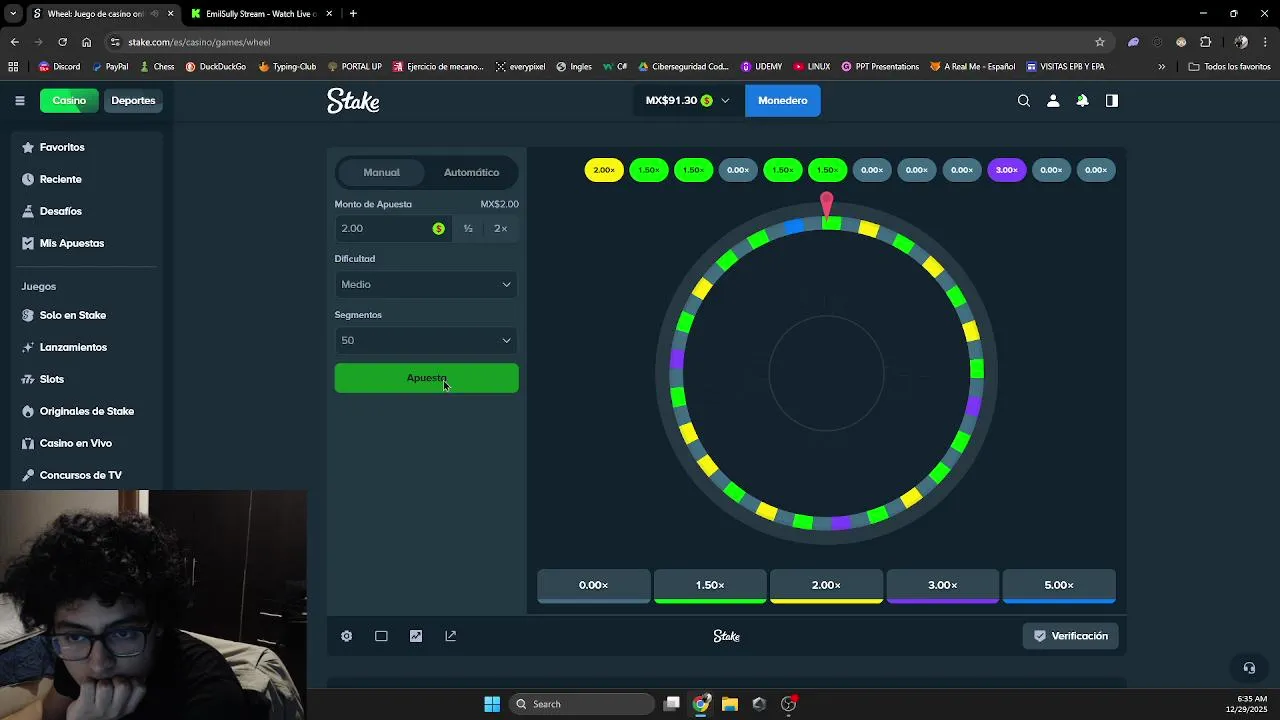This screenshot has width=1280, height=720.
Task: Click the browser address bar
Action: [x=606, y=42]
